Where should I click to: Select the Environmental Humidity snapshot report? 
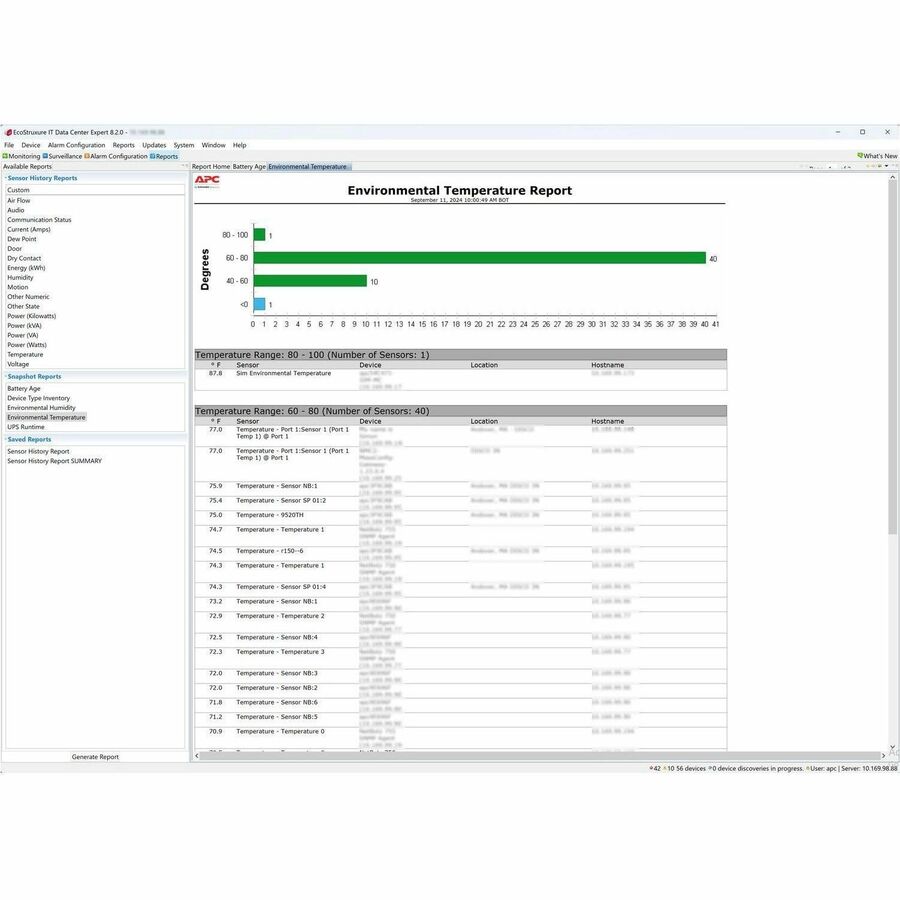42,407
